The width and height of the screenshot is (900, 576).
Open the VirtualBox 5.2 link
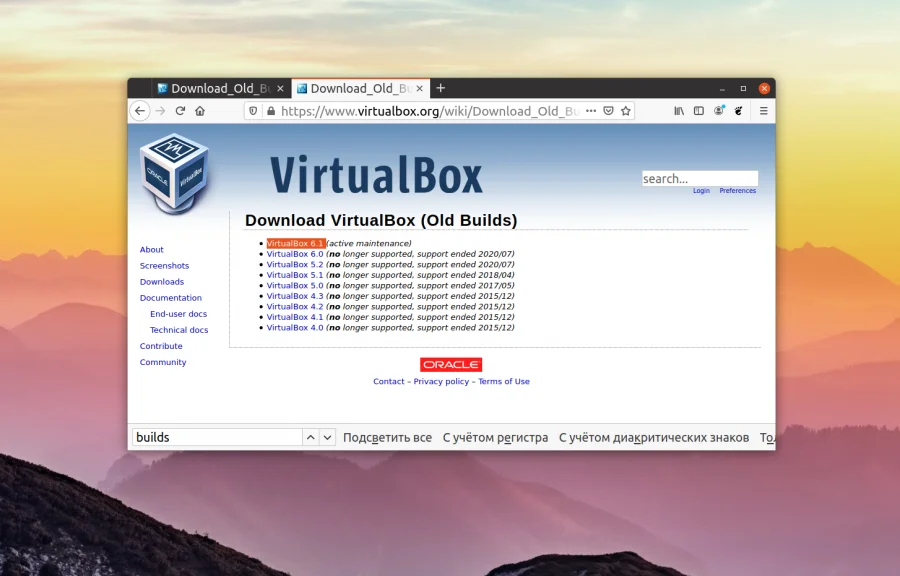tap(293, 264)
